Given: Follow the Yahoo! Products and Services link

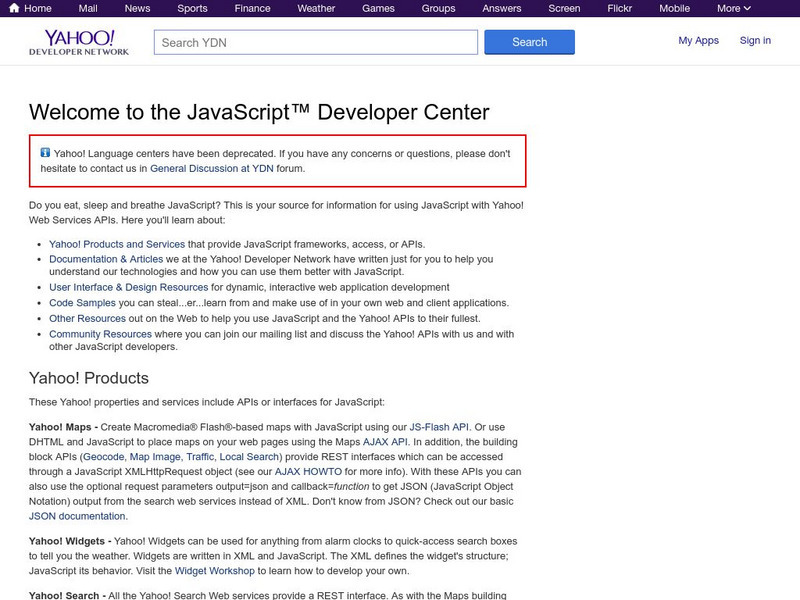Looking at the screenshot, I should click(117, 244).
